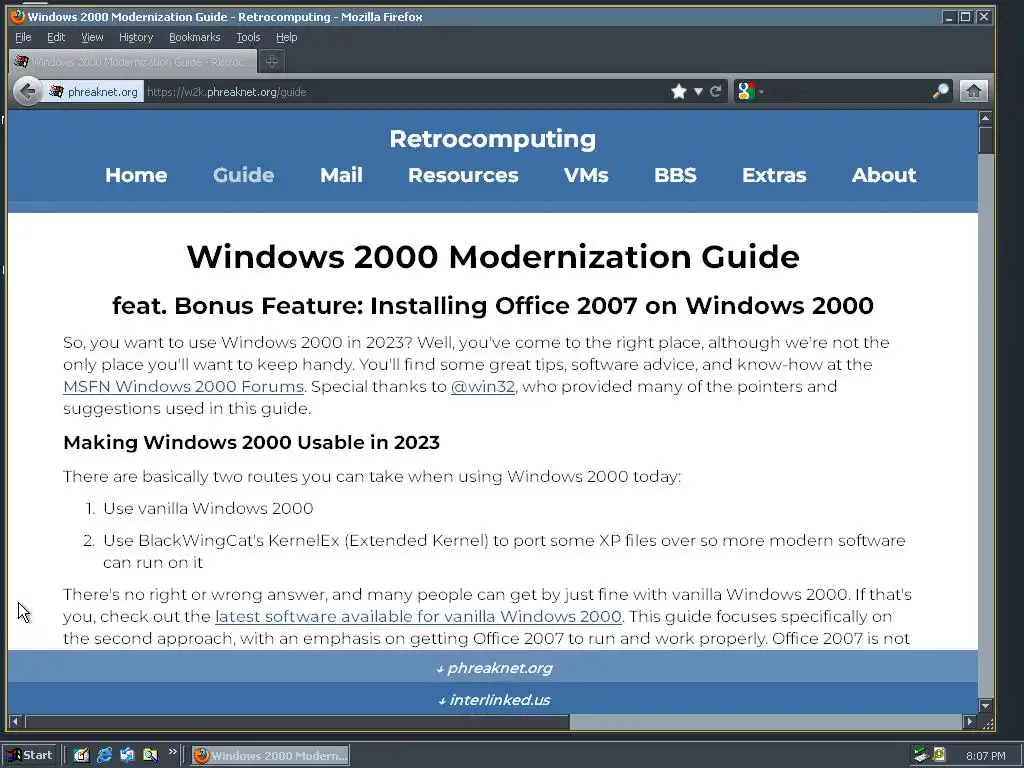The height and width of the screenshot is (768, 1024).
Task: Click the magnifying glass search icon
Action: tap(940, 91)
